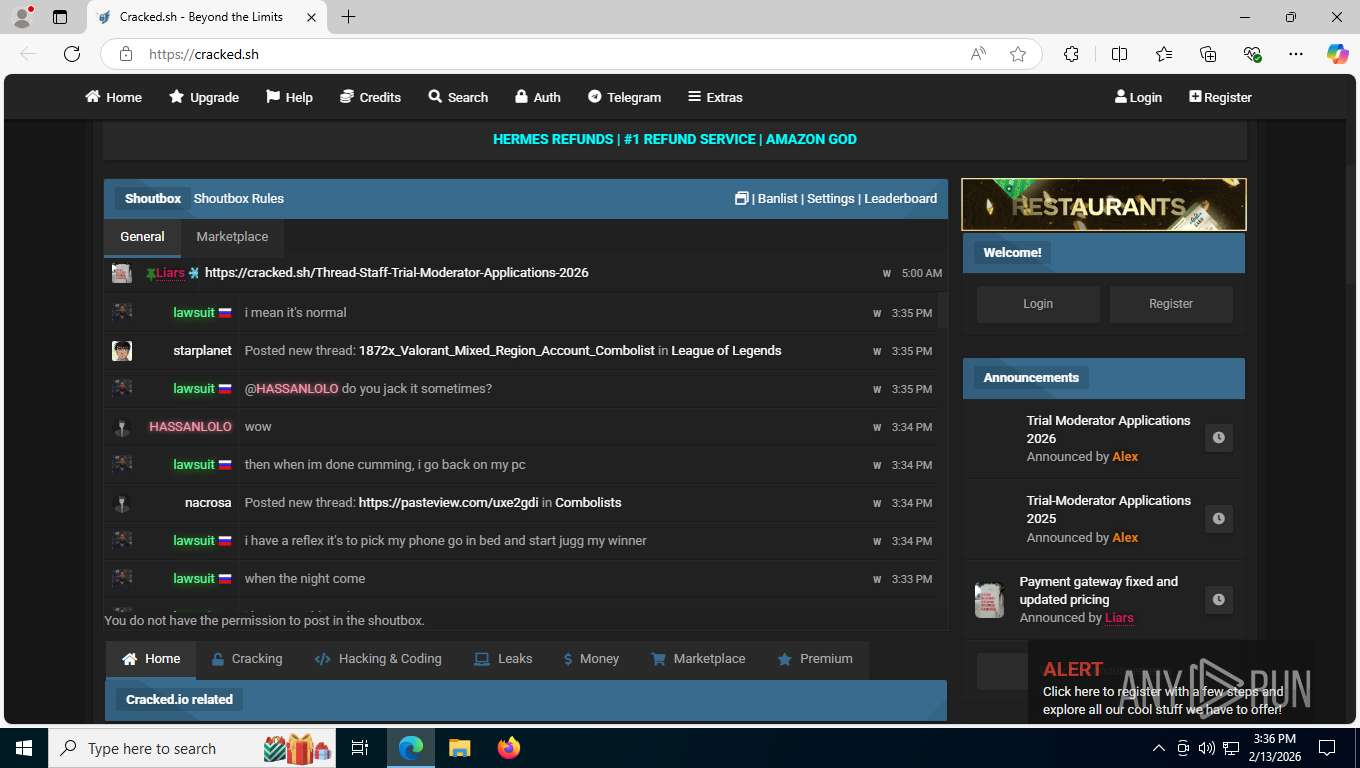Screen dimensions: 1360x768
Task: Click starplanet's avatar in shoutbox
Action: [x=122, y=351]
